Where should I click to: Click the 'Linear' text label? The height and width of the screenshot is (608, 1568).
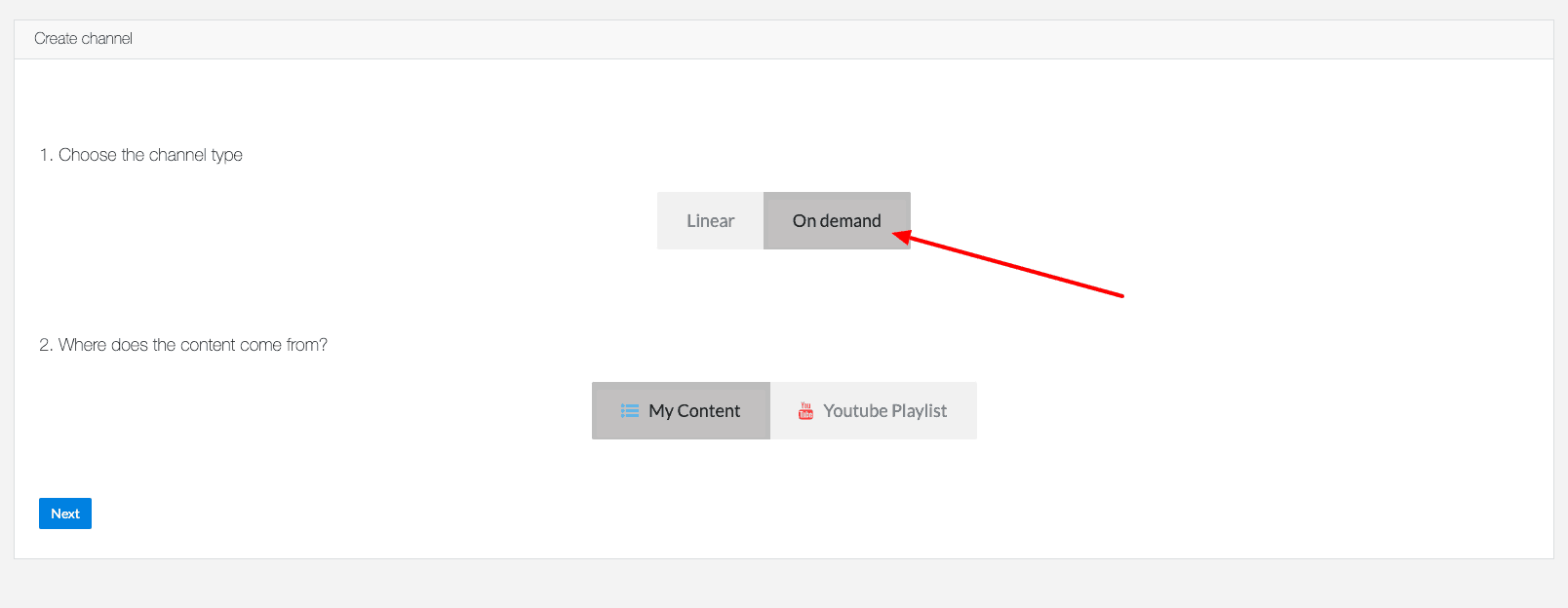[710, 221]
